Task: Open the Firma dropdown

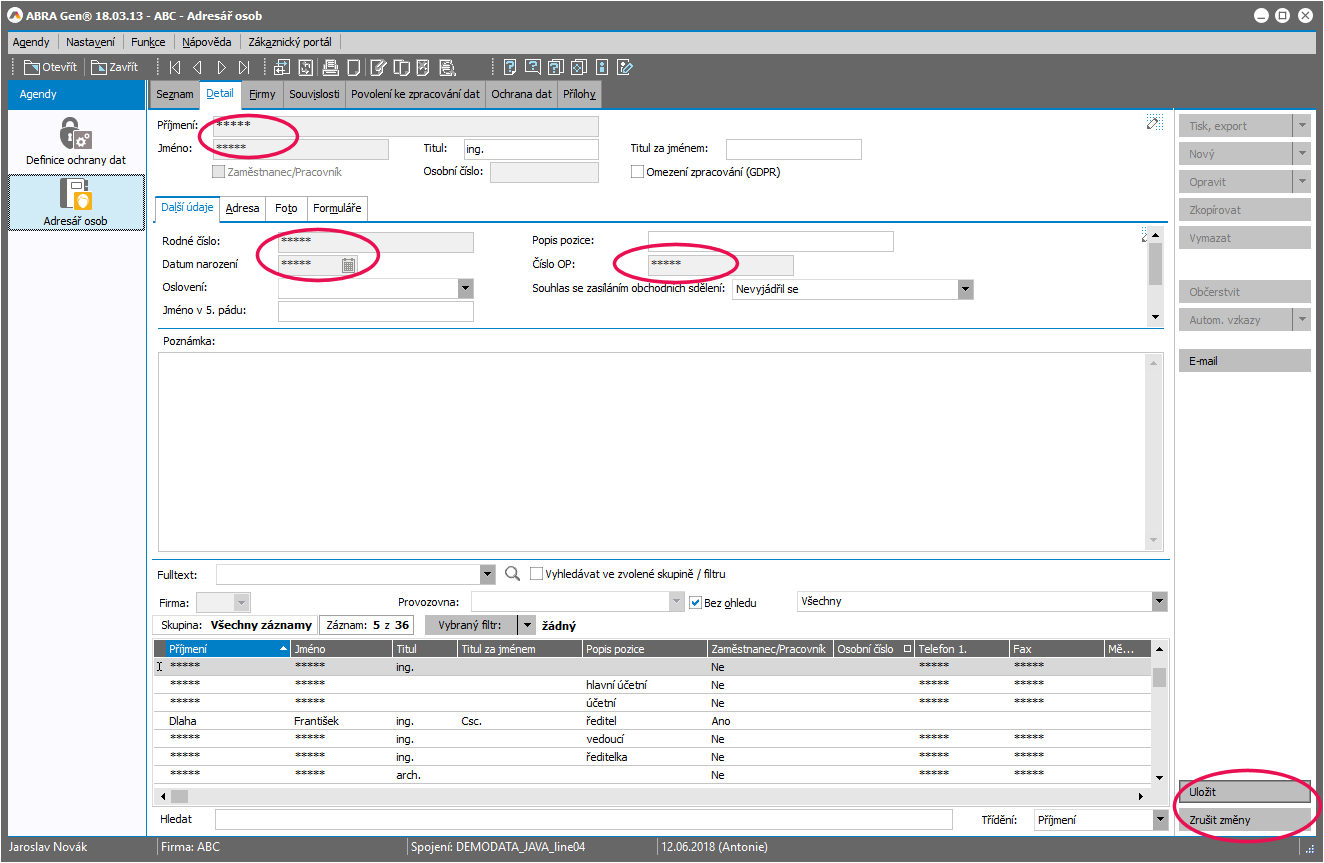Action: click(240, 602)
